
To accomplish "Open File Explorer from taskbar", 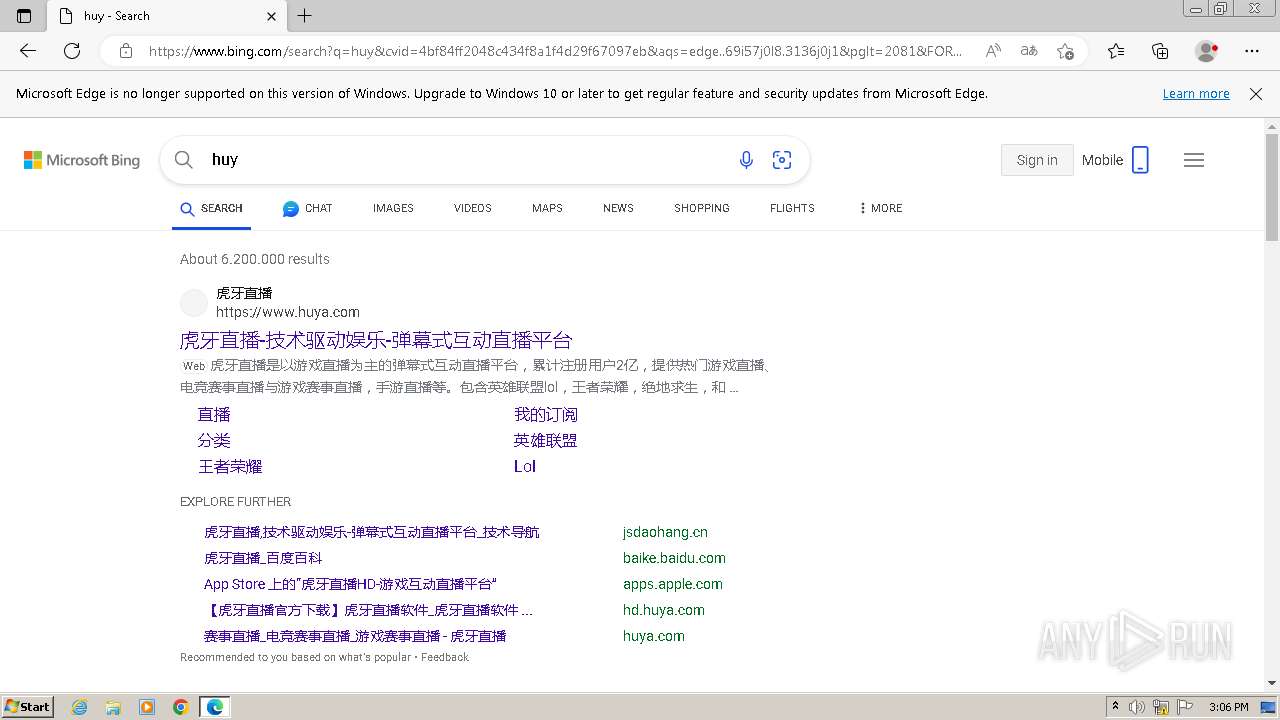I will (113, 707).
